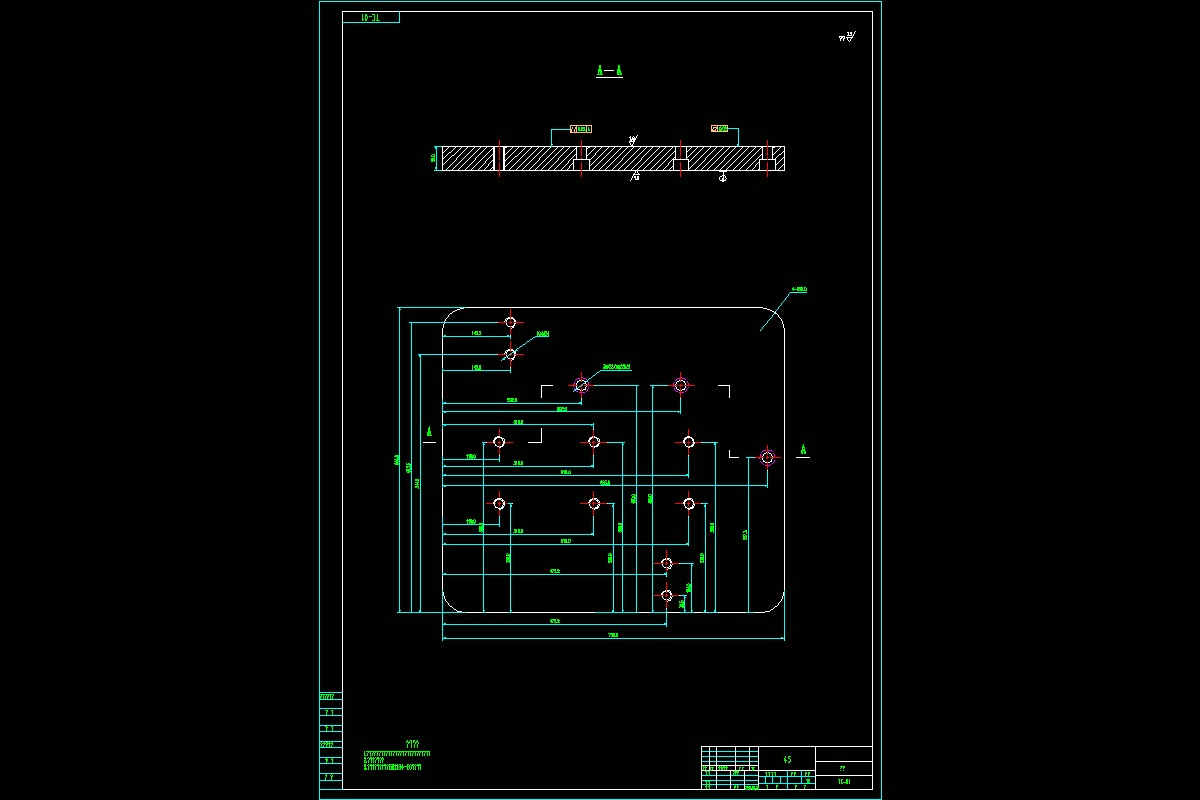Click the 4-R corner radius leader label

(x=799, y=290)
